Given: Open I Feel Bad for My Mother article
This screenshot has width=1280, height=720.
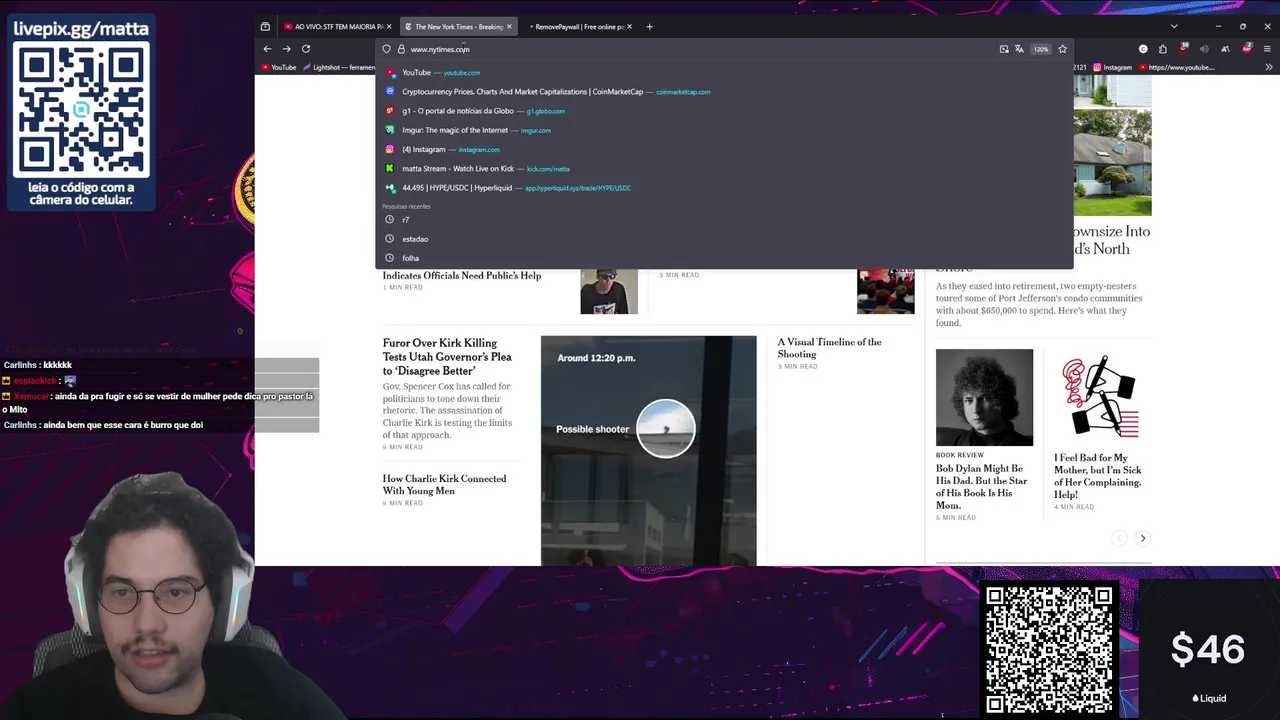Looking at the screenshot, I should 1097,476.
